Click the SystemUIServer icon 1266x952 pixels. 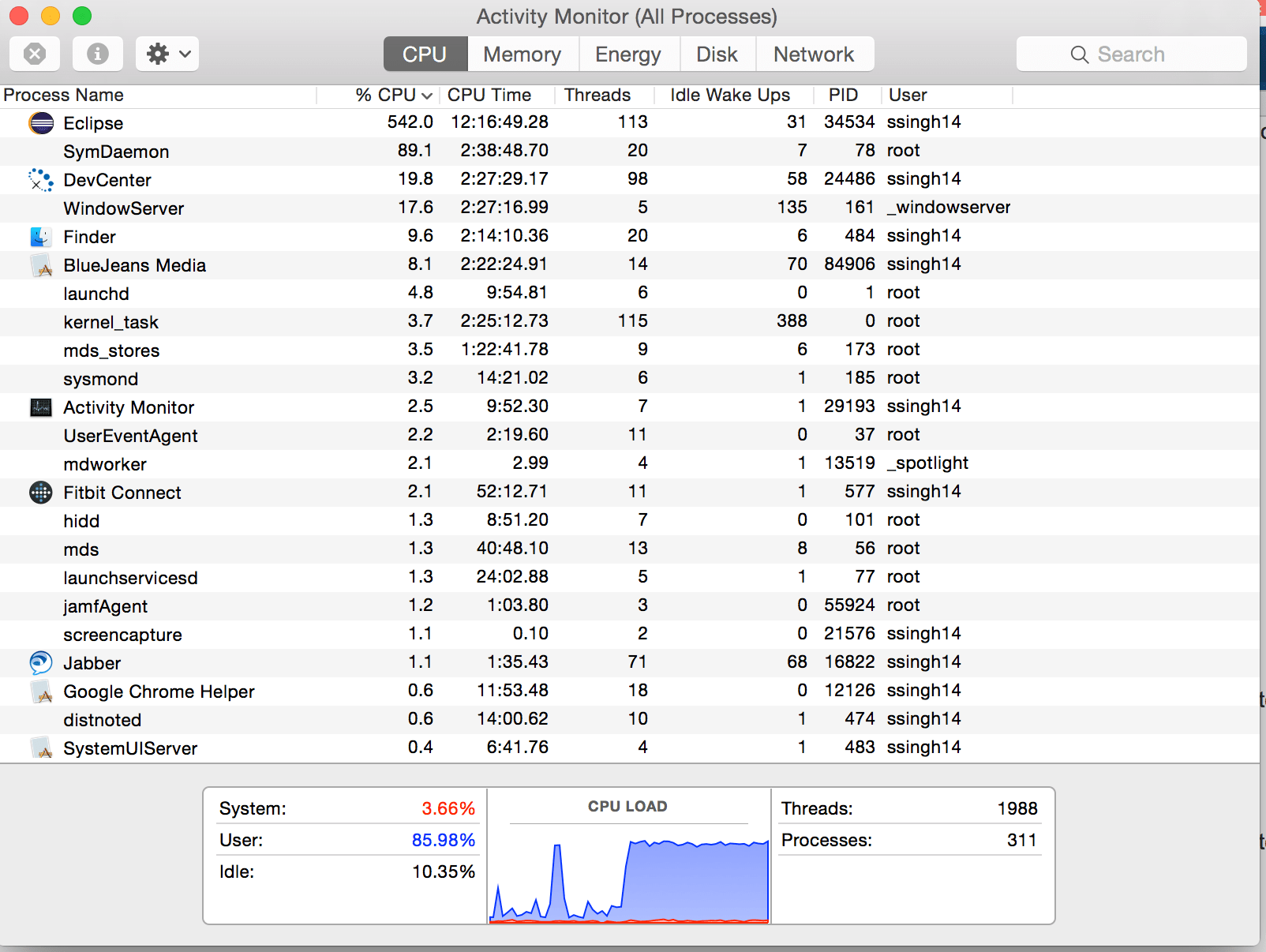point(41,748)
